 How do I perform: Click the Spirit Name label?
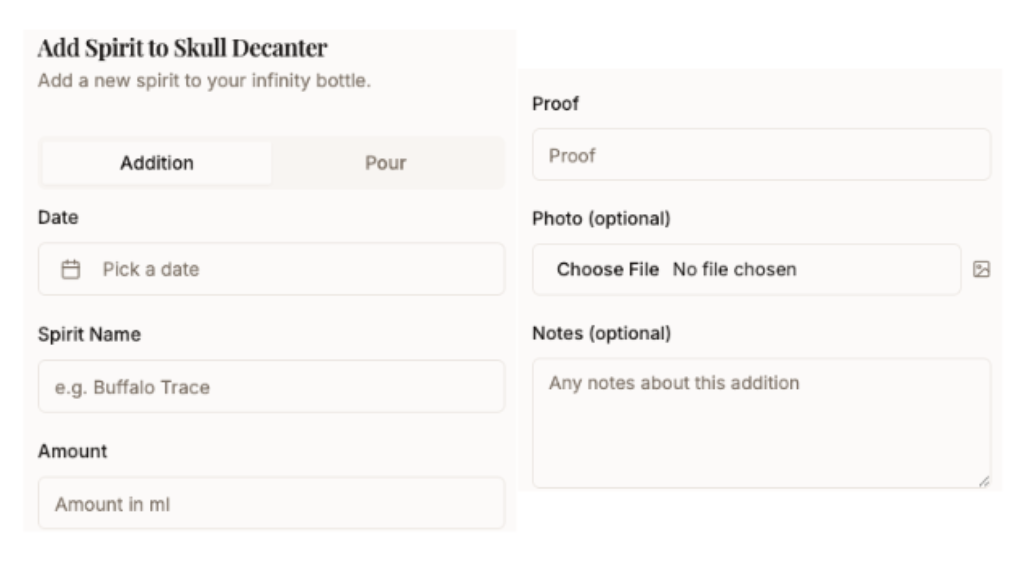(x=89, y=334)
